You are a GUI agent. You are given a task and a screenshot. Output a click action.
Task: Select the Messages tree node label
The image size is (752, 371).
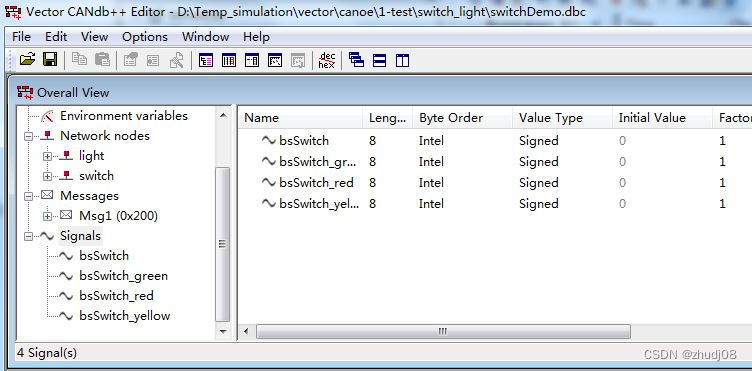(x=89, y=196)
